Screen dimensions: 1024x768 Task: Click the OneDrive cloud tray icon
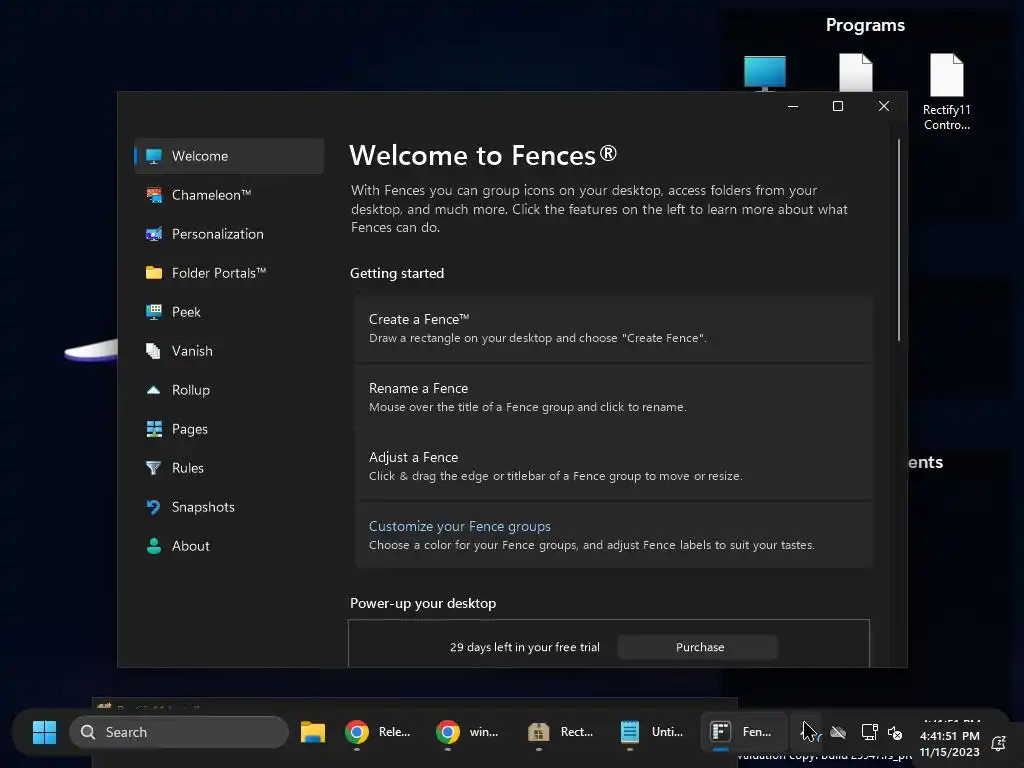pos(838,732)
